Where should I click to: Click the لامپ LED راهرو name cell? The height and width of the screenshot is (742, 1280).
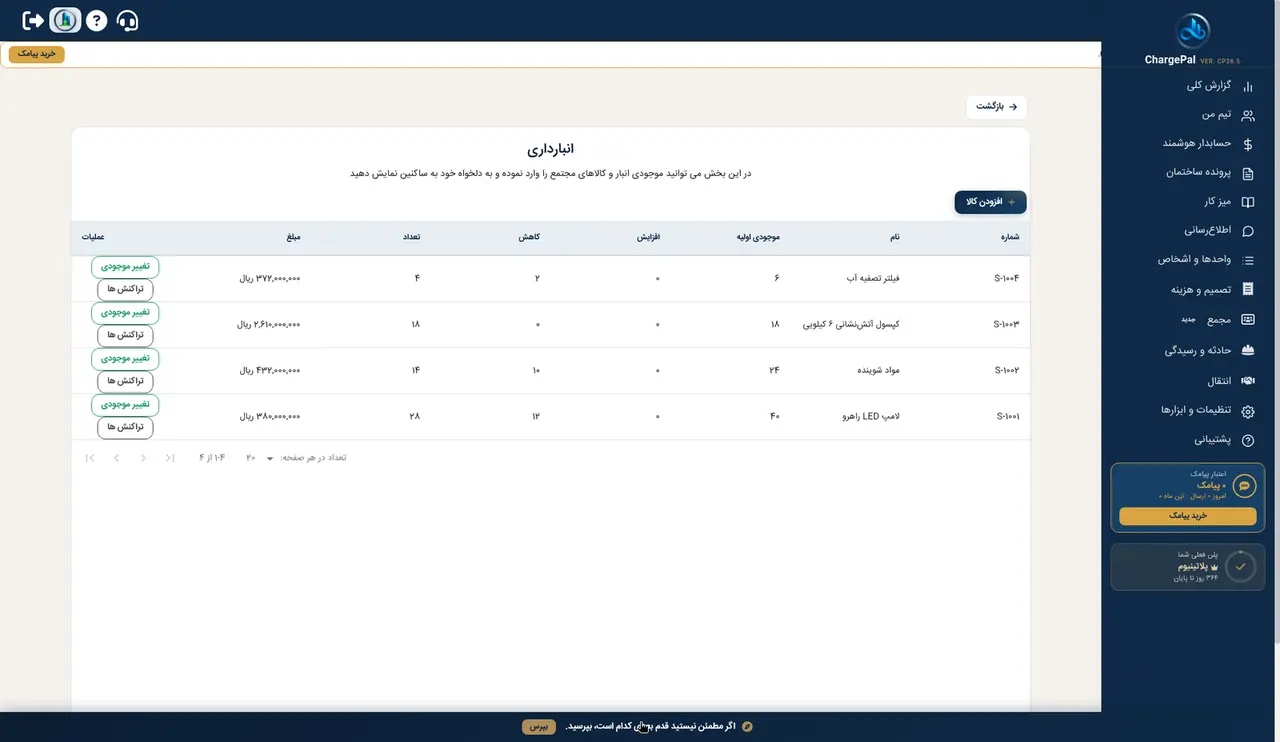coord(869,417)
